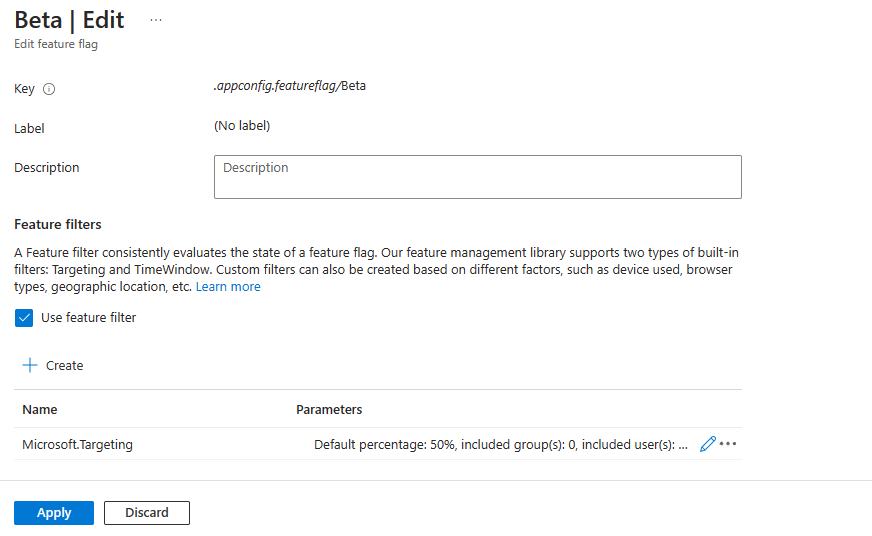Screen dimensions: 872x536
Task: Click the Name column header
Action: pyautogui.click(x=40, y=410)
